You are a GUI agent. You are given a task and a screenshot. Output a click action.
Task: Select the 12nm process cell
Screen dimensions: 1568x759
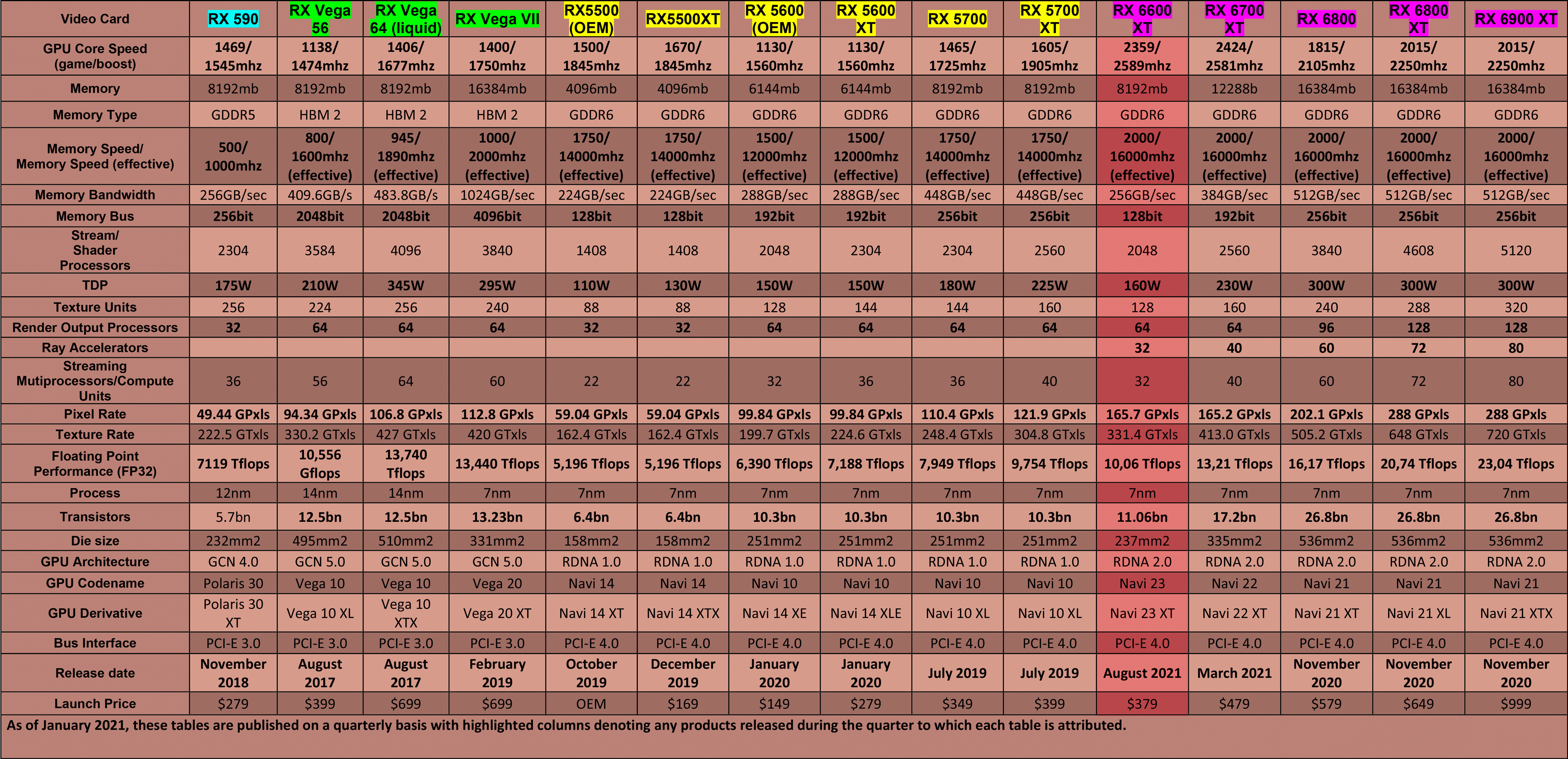tap(233, 492)
